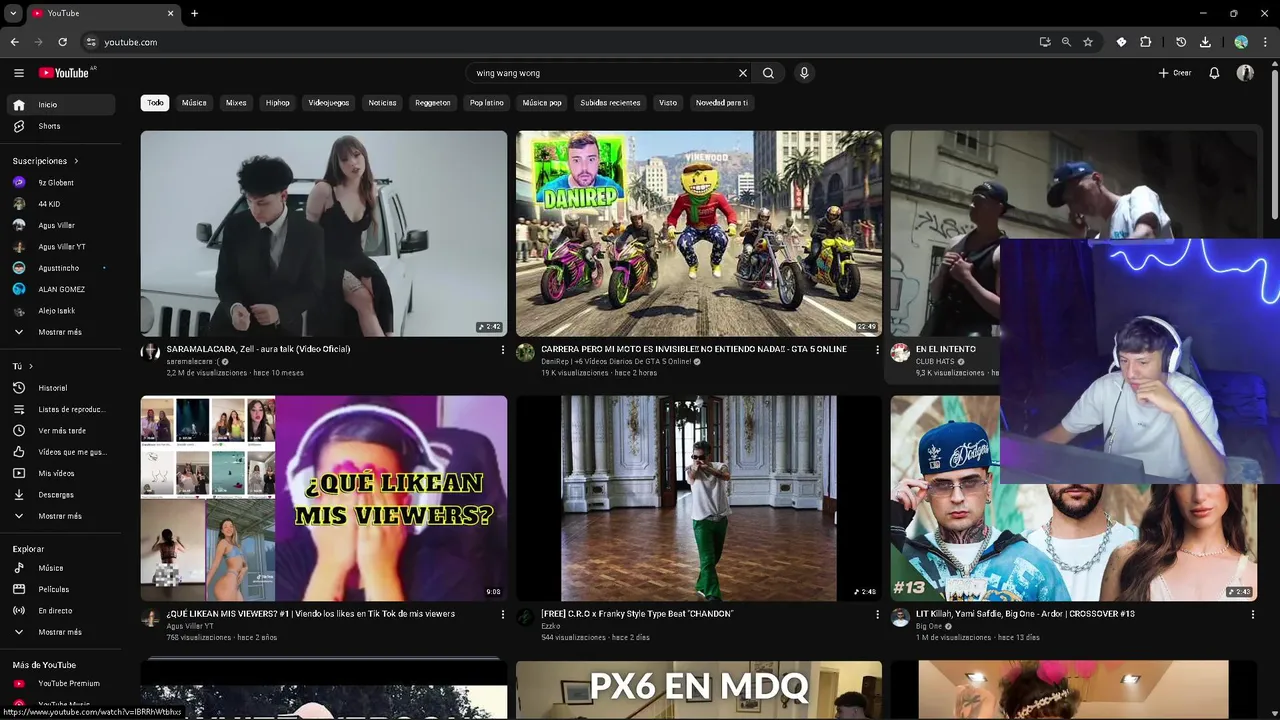
Task: Select the Noticias filter chip
Action: click(x=382, y=103)
